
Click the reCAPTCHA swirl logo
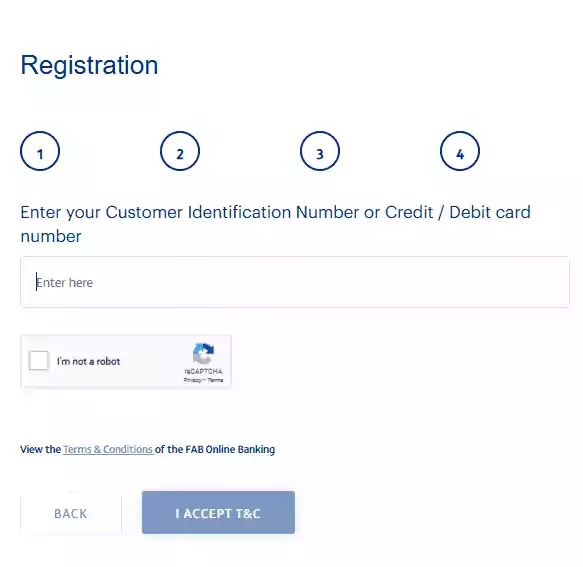(x=203, y=353)
